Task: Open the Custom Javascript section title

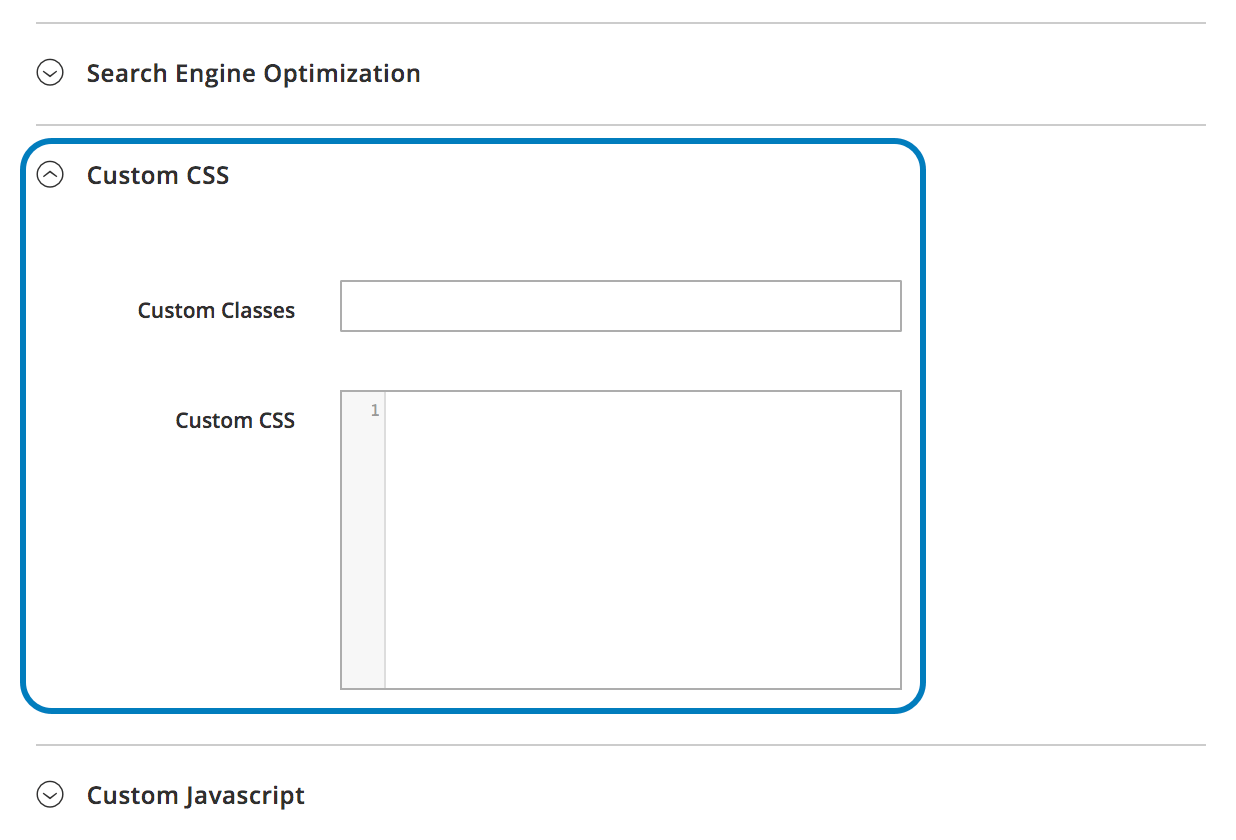Action: pyautogui.click(x=196, y=795)
